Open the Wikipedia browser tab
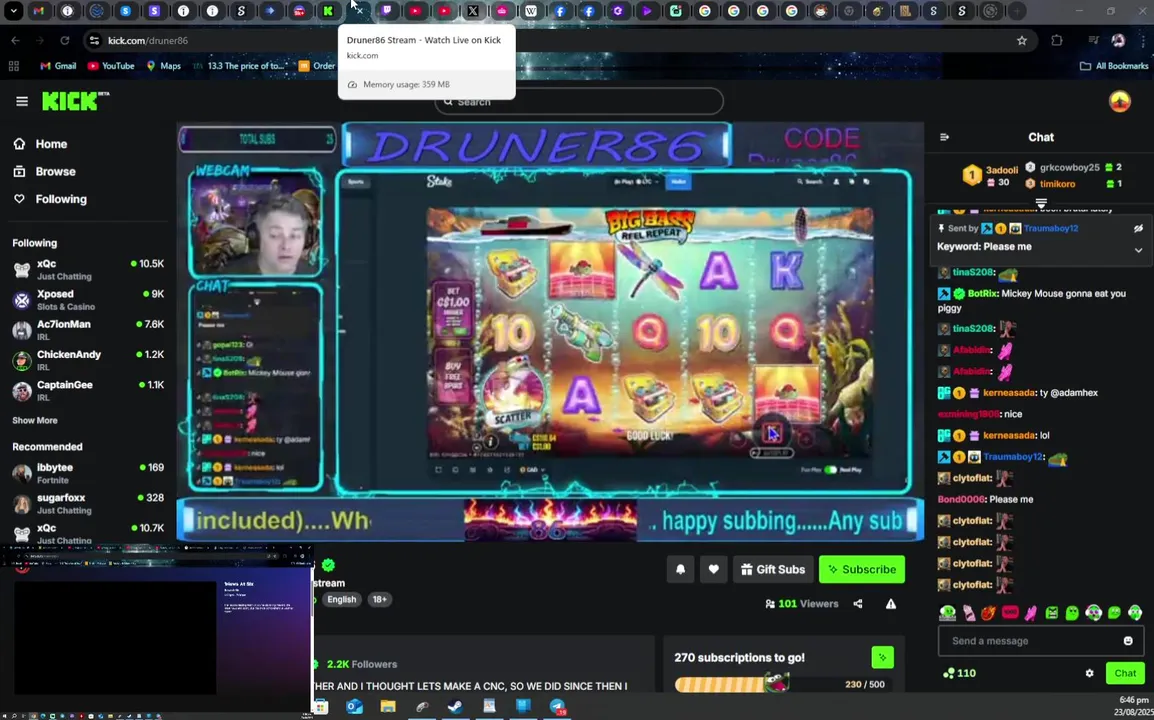 [x=531, y=11]
